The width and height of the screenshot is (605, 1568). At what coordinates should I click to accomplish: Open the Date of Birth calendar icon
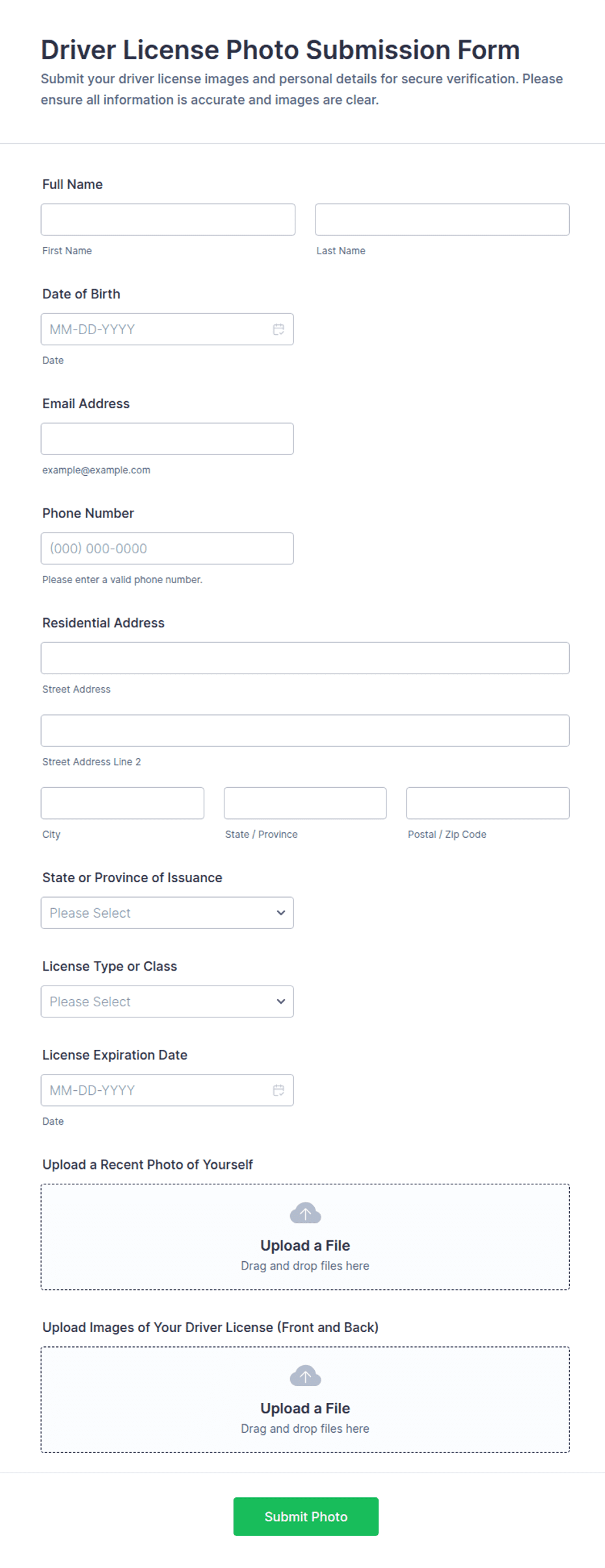tap(278, 330)
